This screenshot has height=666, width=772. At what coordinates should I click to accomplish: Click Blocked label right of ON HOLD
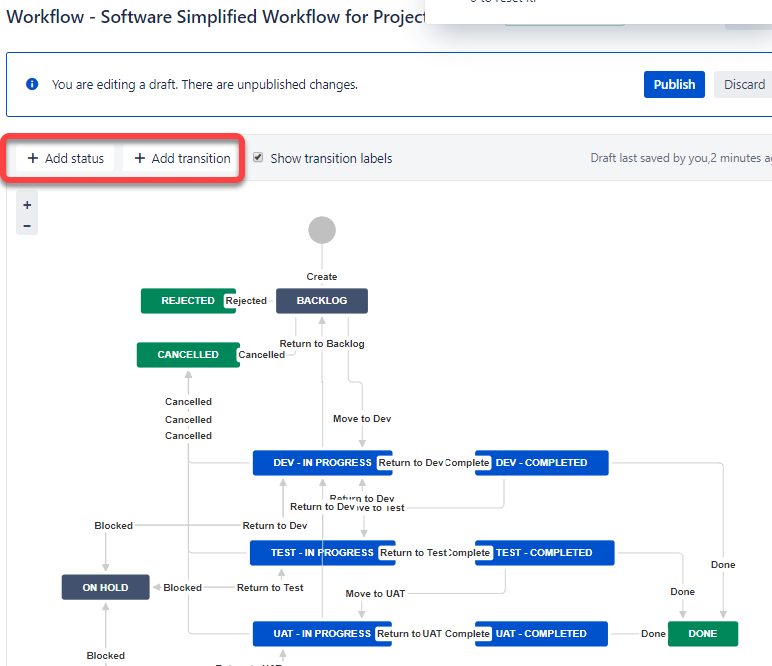183,587
